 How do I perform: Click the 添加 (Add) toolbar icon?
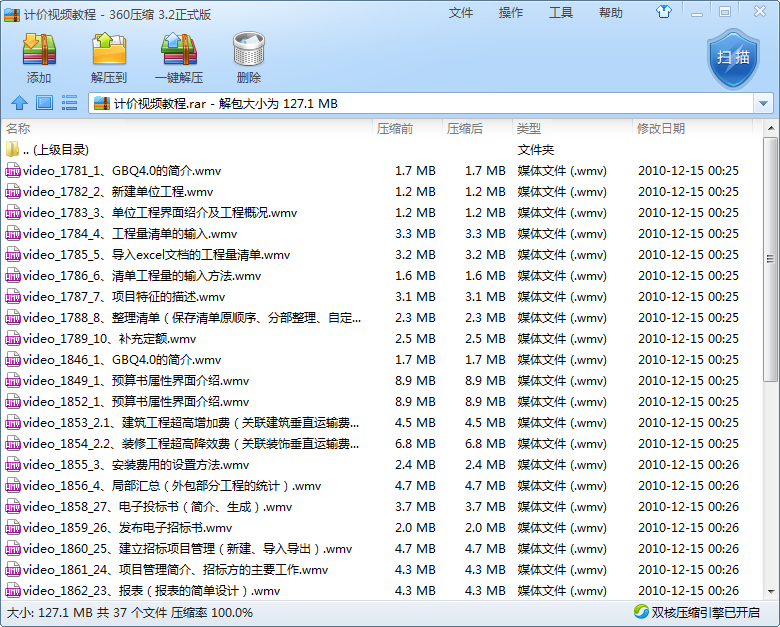click(x=39, y=49)
